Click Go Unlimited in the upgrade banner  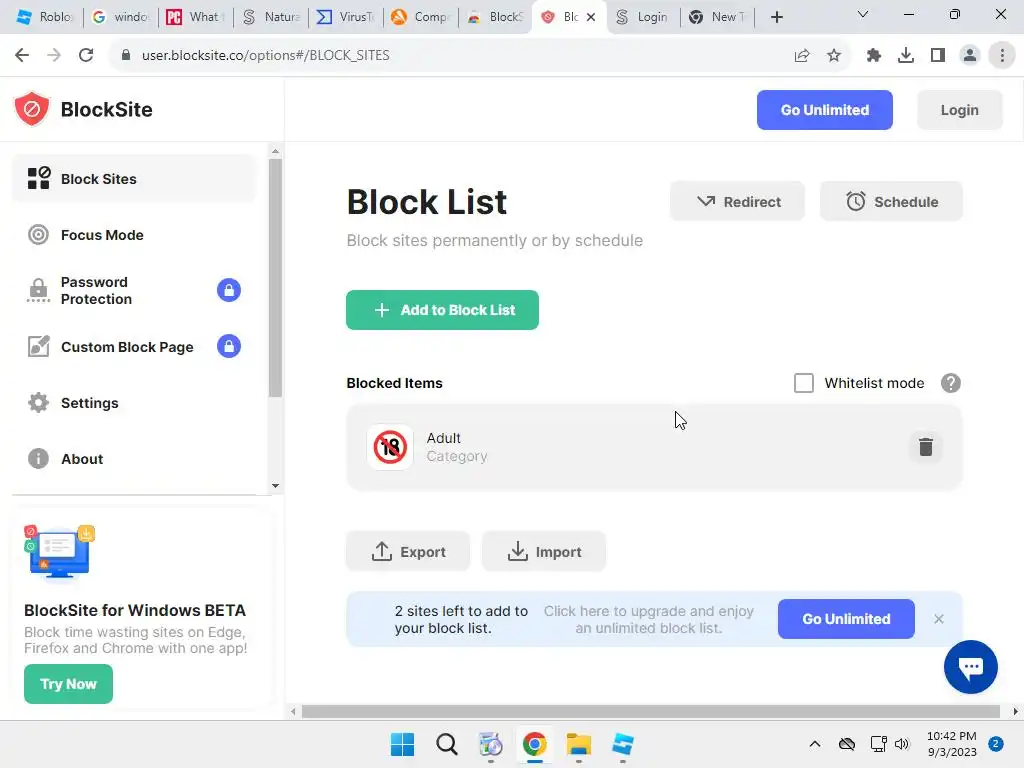click(x=846, y=618)
